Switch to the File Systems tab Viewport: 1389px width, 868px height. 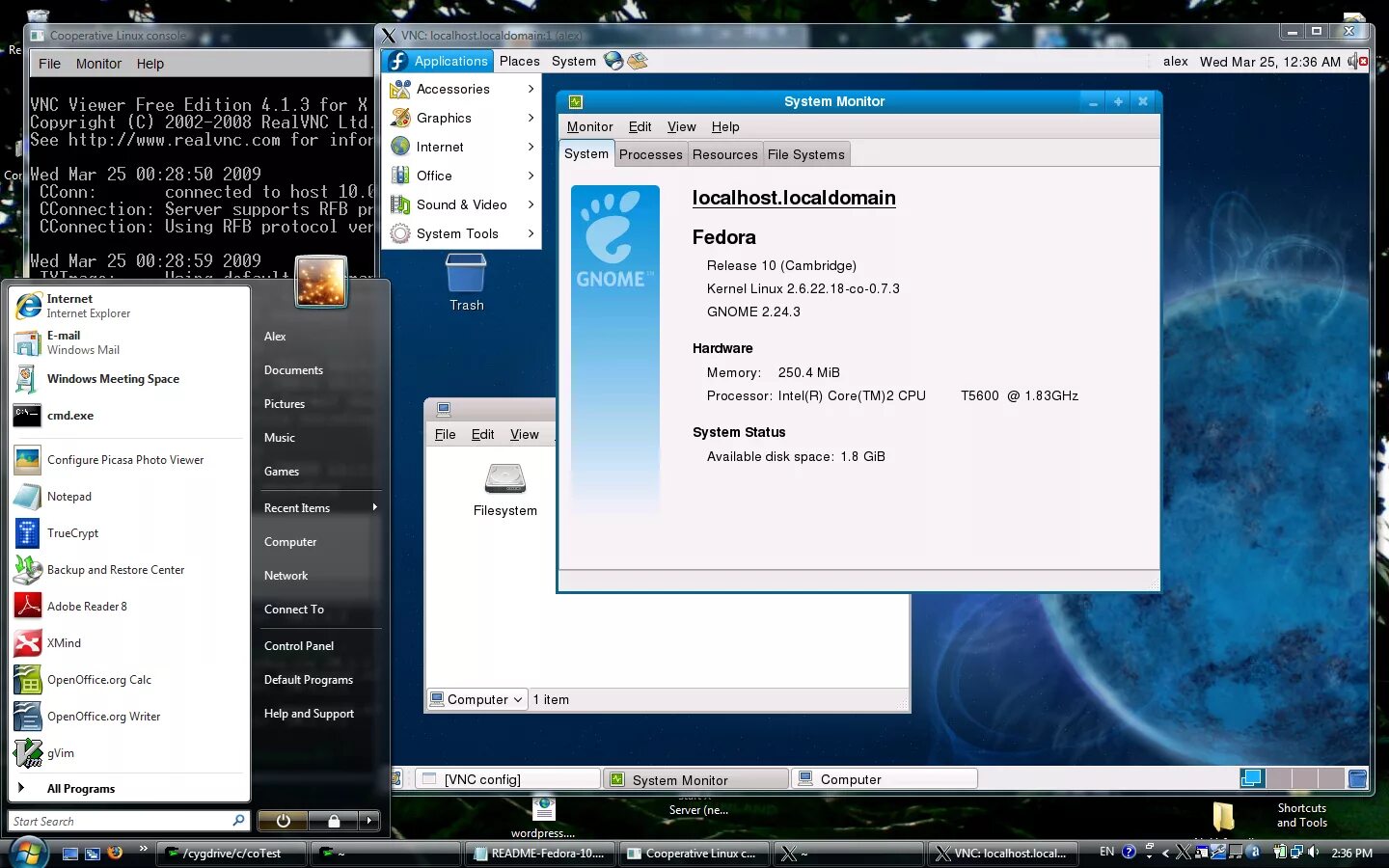point(805,154)
